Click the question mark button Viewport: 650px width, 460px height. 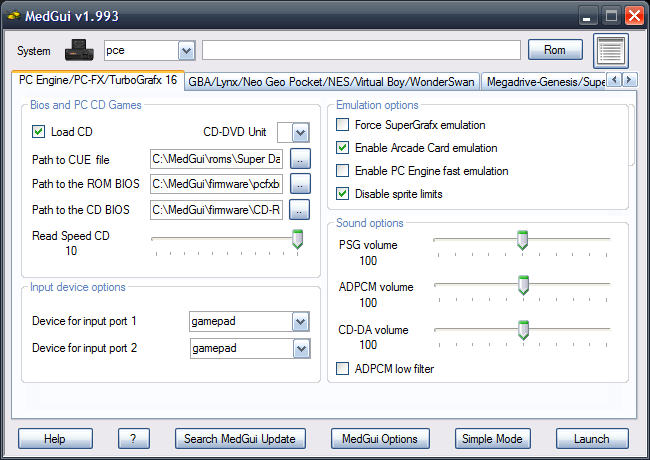click(x=133, y=439)
